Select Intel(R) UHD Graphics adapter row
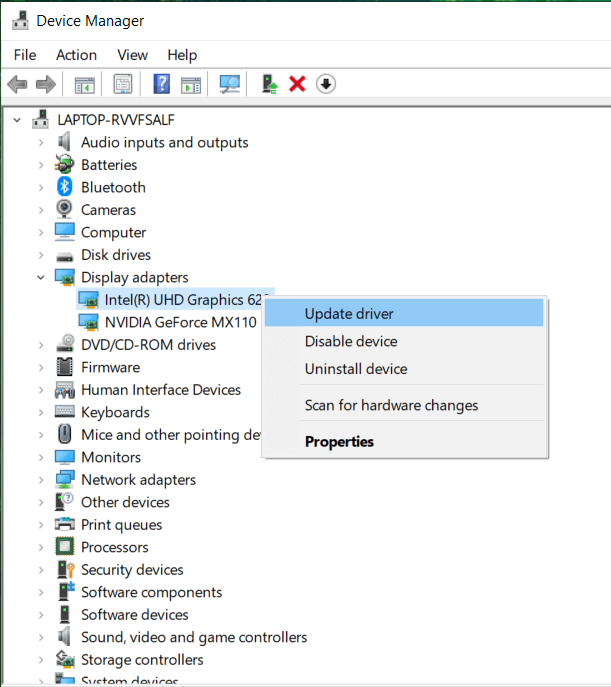Image resolution: width=611 pixels, height=687 pixels. pyautogui.click(x=175, y=300)
